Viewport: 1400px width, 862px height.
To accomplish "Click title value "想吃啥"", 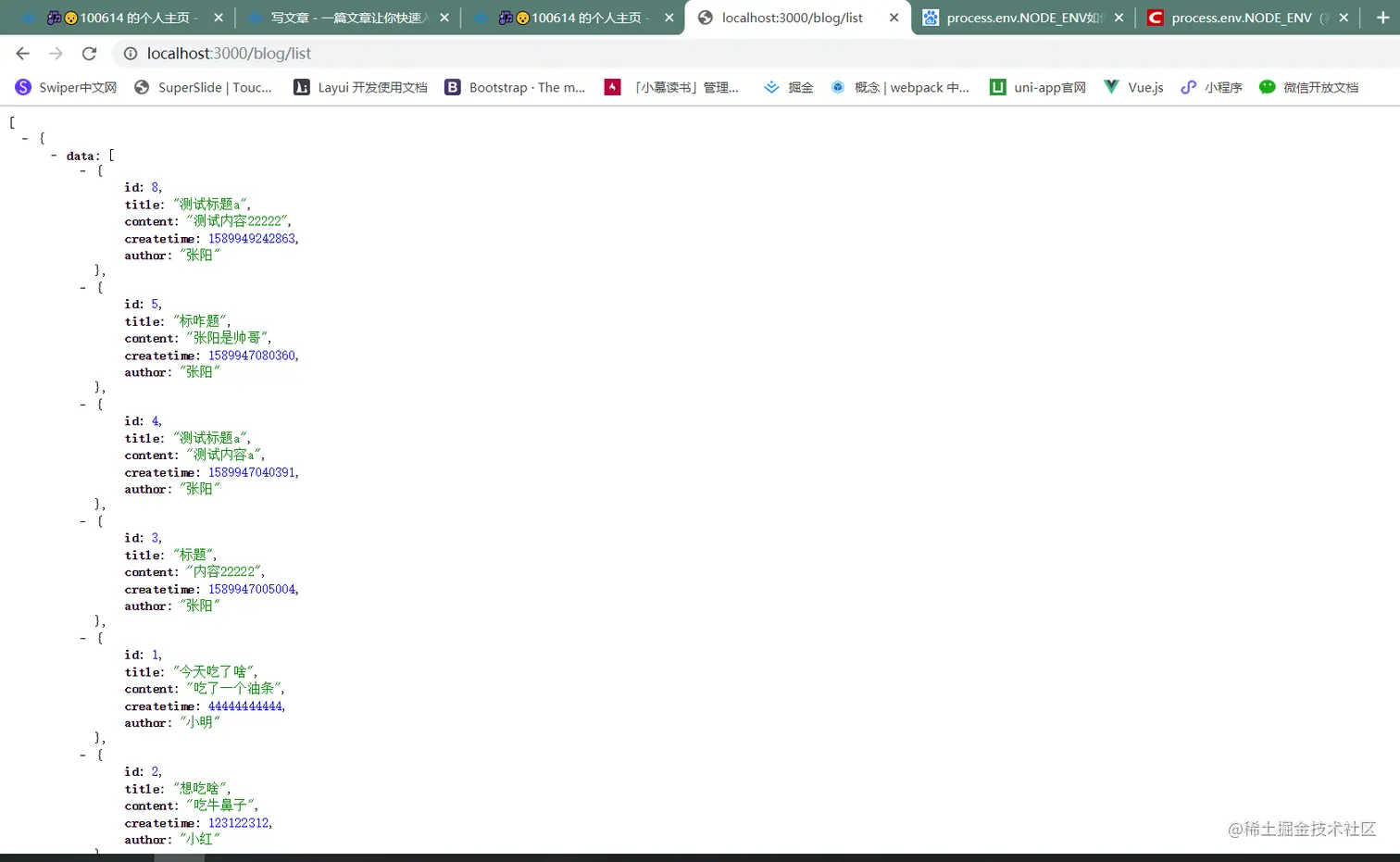I will click(200, 789).
